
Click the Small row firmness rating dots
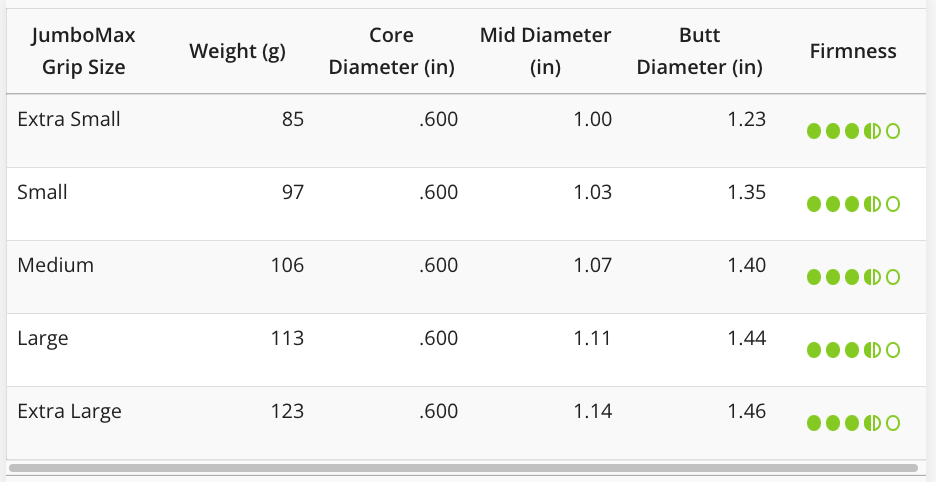coord(853,204)
